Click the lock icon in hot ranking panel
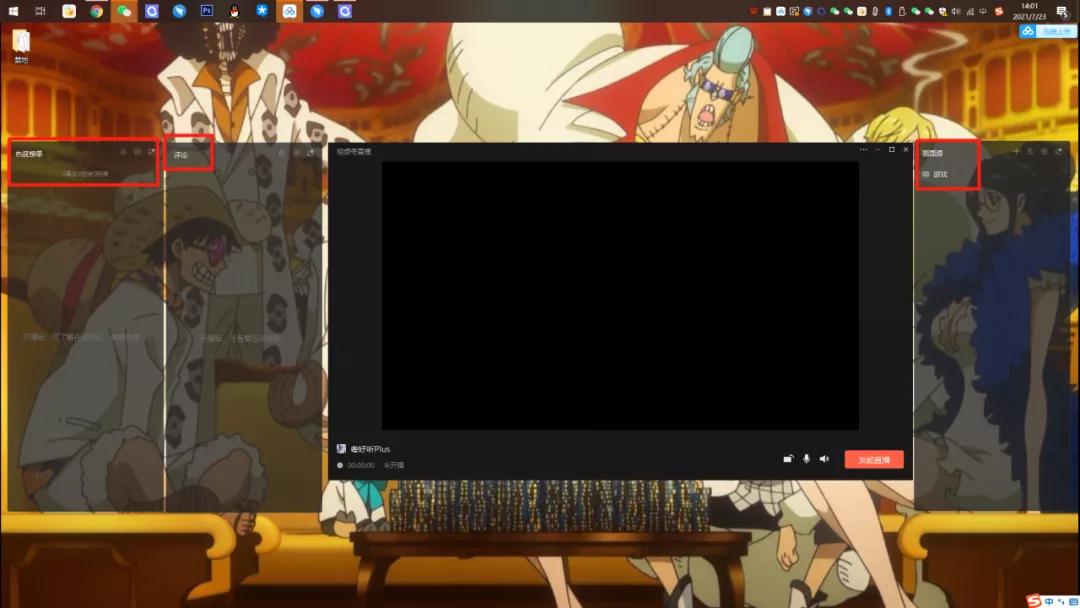 pyautogui.click(x=123, y=152)
